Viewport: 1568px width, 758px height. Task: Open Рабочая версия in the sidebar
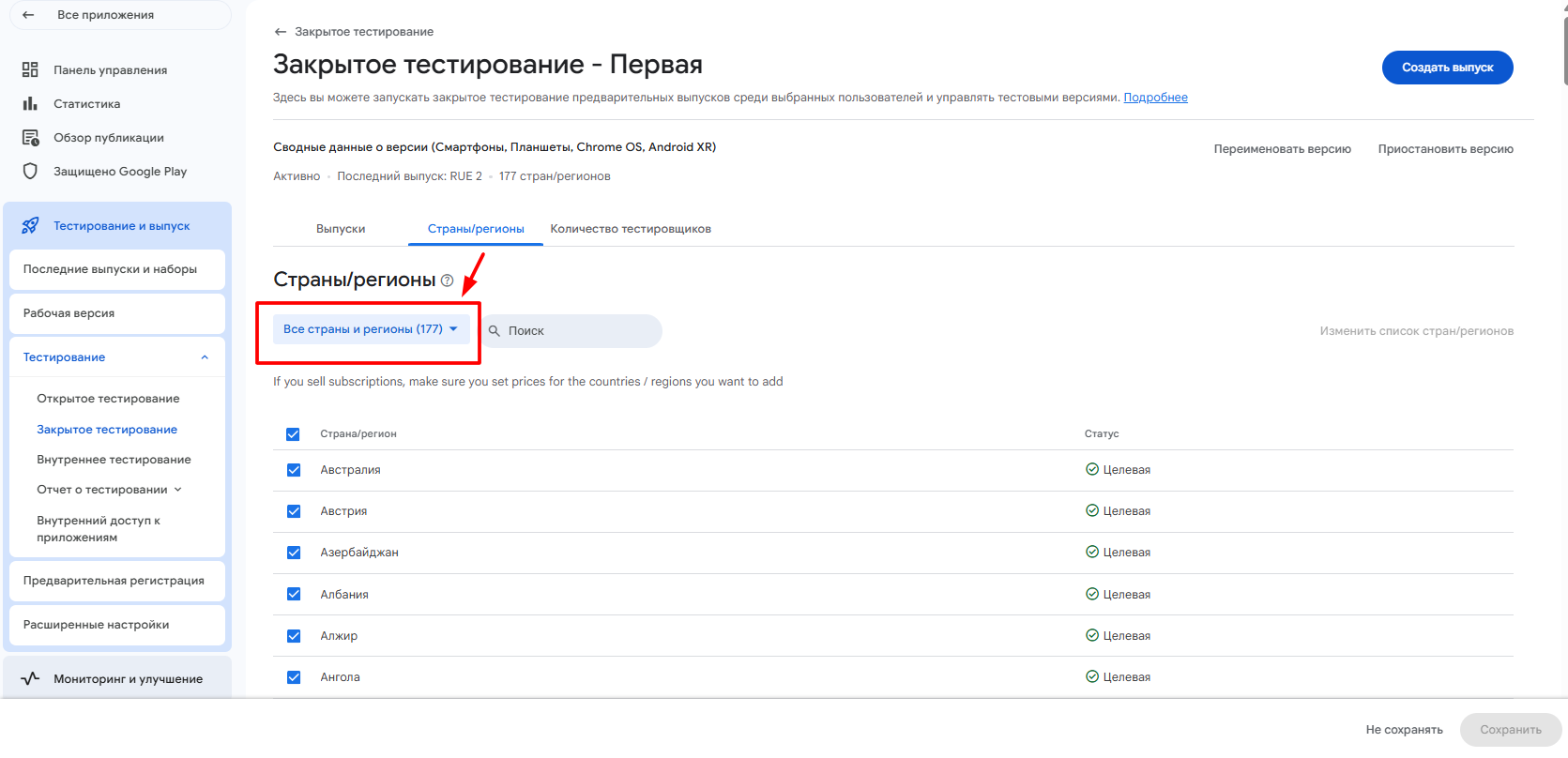tap(117, 313)
